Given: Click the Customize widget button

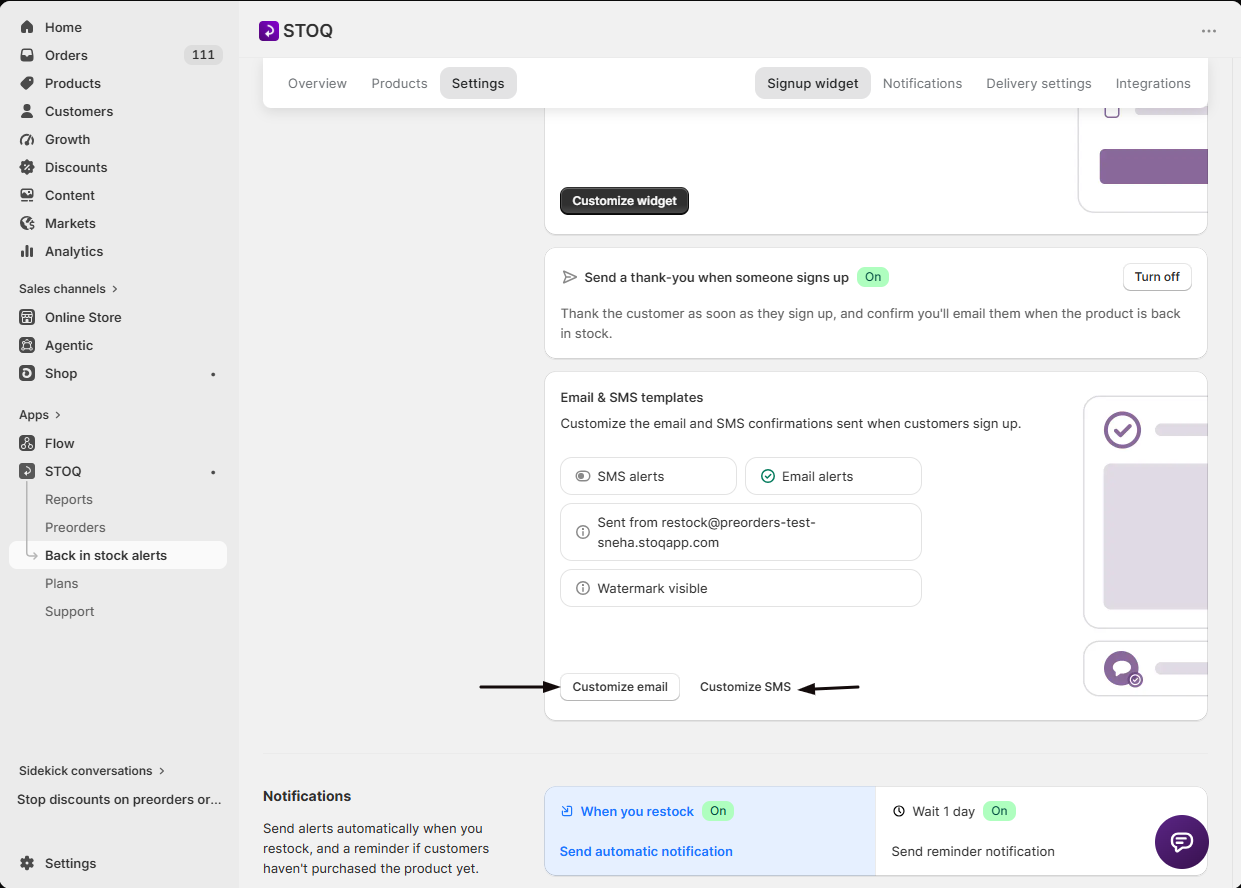Looking at the screenshot, I should click(624, 201).
